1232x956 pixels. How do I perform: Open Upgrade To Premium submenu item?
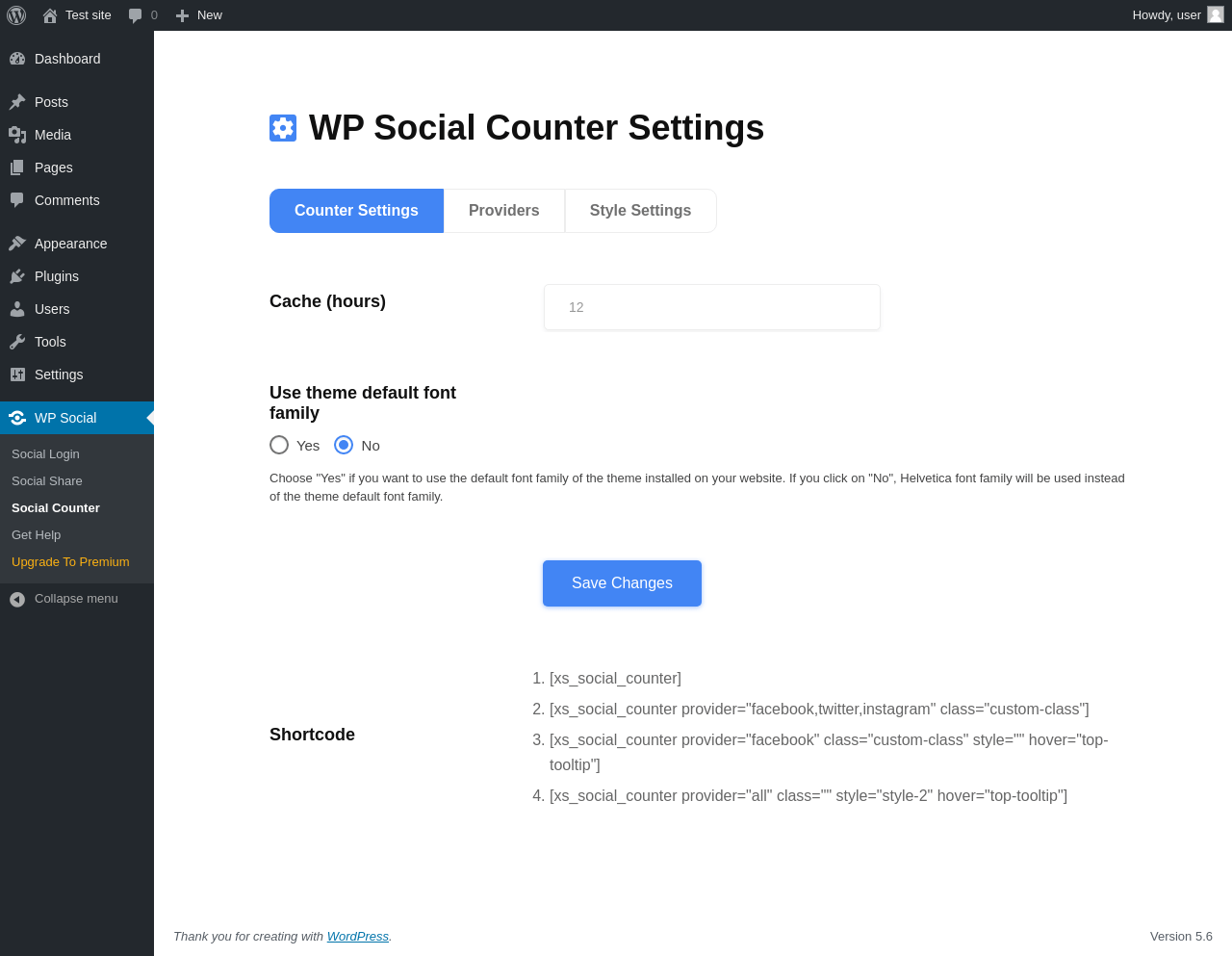[70, 562]
